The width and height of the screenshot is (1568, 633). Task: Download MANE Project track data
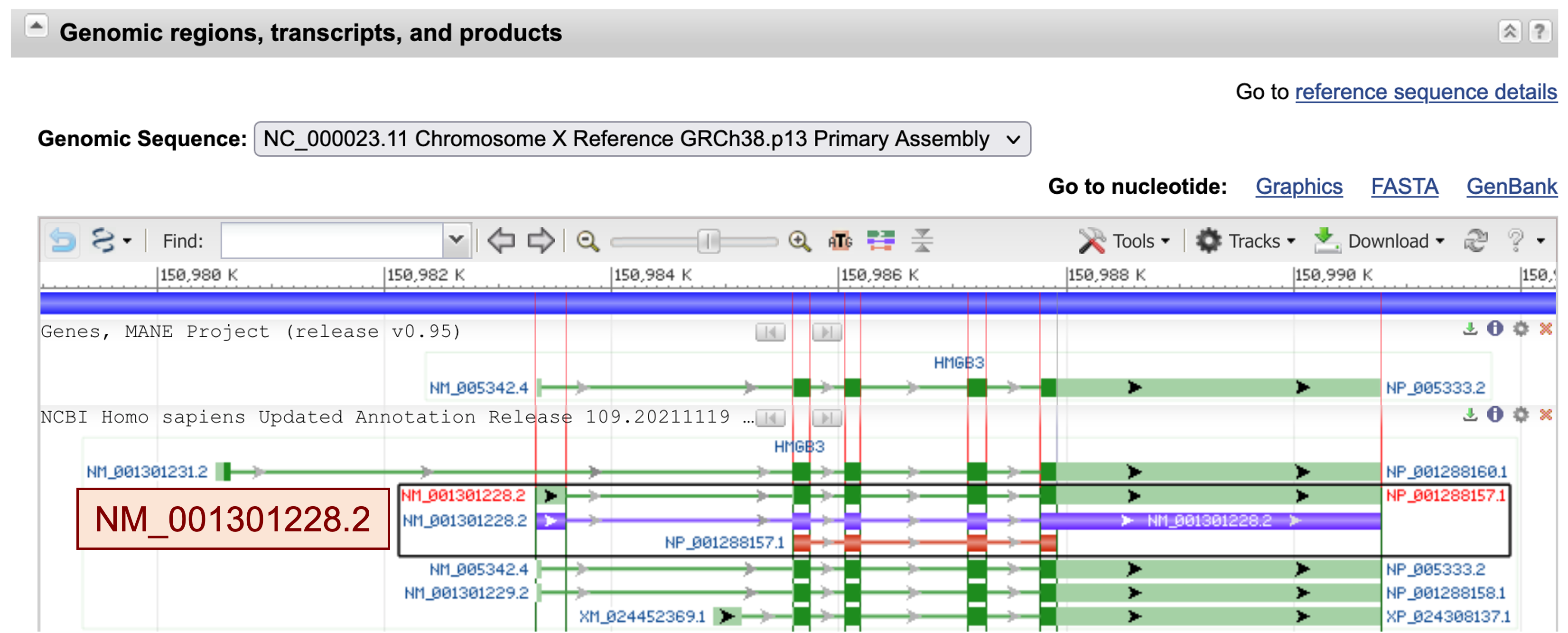tap(1470, 329)
